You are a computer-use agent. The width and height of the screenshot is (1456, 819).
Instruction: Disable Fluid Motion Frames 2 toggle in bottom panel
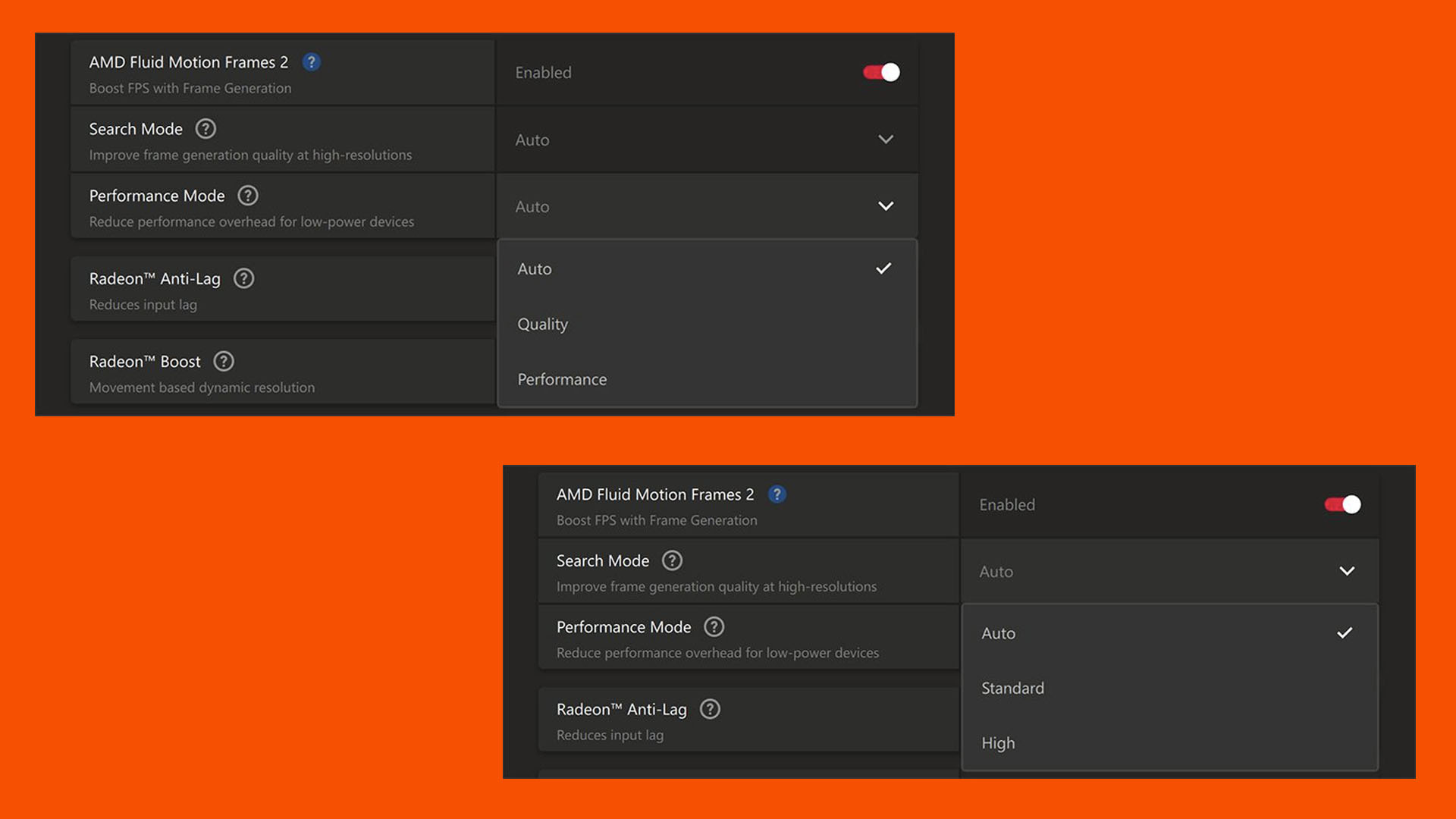coord(1342,504)
